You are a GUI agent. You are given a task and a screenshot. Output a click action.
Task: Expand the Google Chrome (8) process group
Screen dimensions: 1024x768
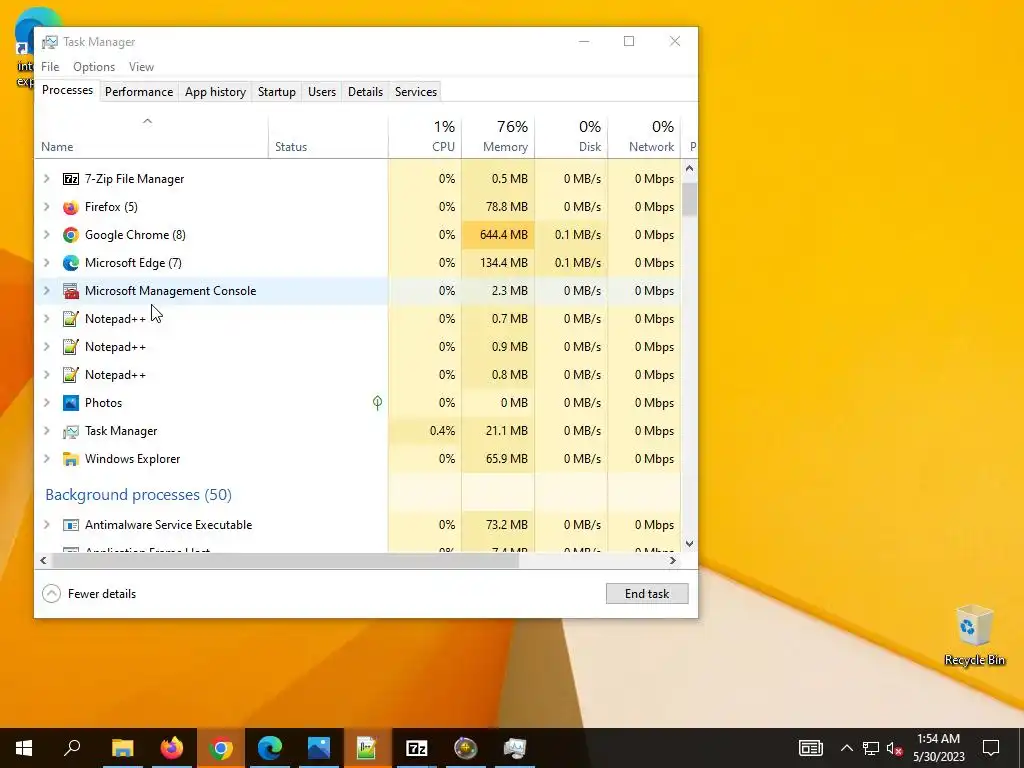tap(46, 234)
